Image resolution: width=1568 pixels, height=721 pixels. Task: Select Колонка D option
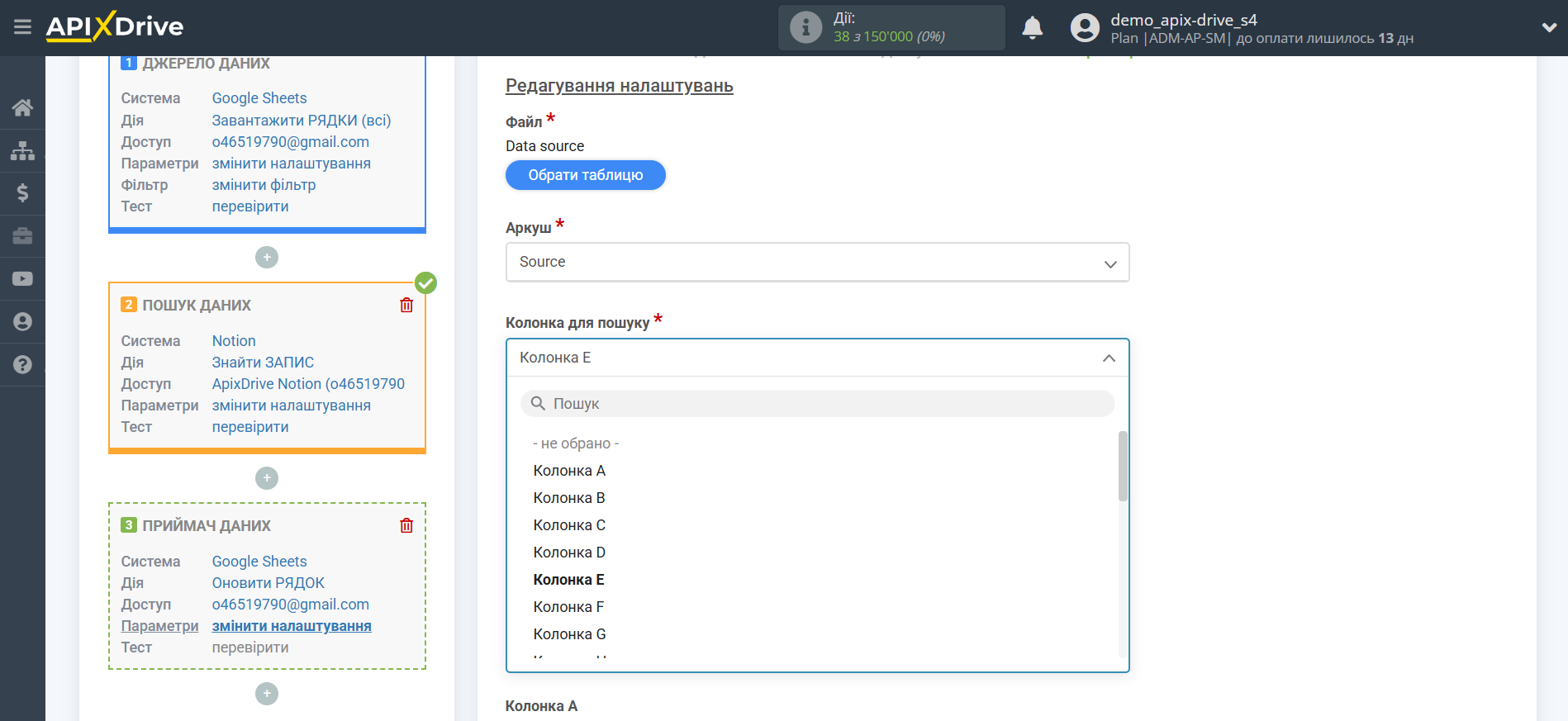click(569, 553)
